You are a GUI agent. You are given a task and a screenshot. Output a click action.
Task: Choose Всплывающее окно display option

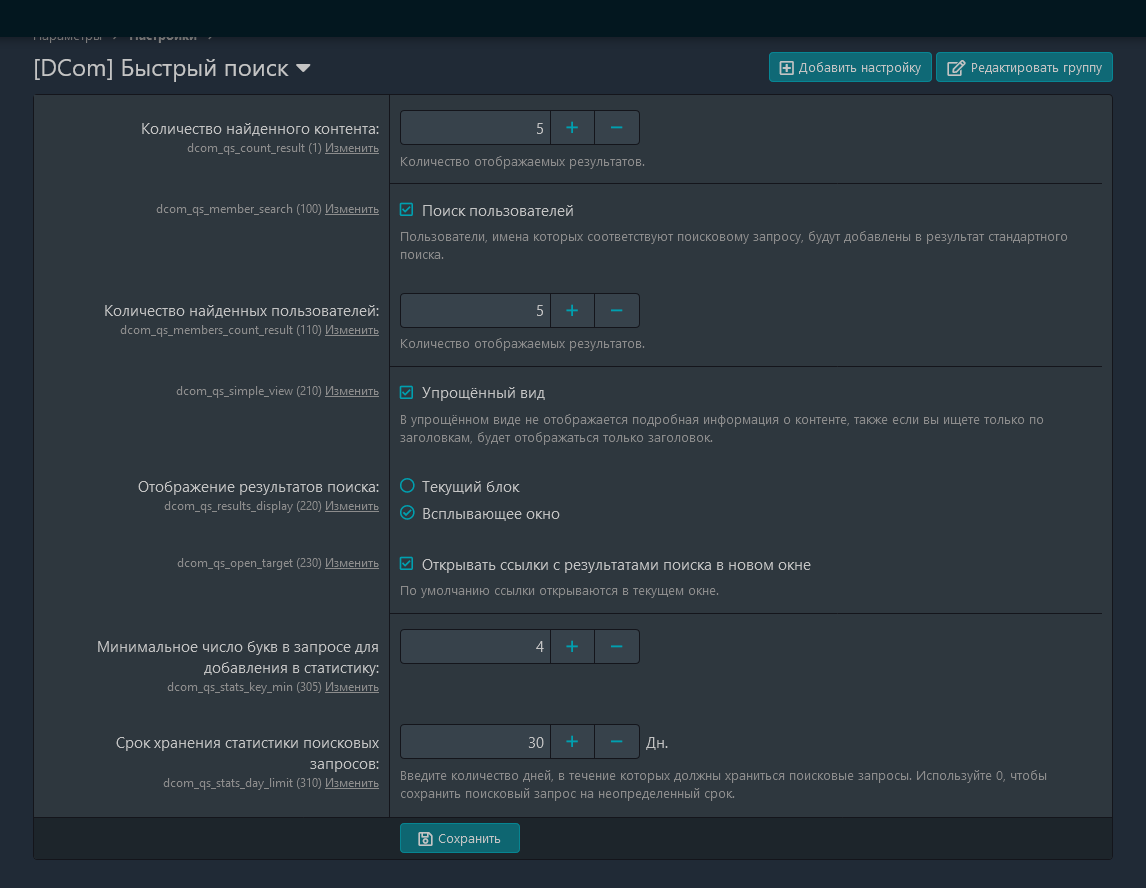coord(407,513)
